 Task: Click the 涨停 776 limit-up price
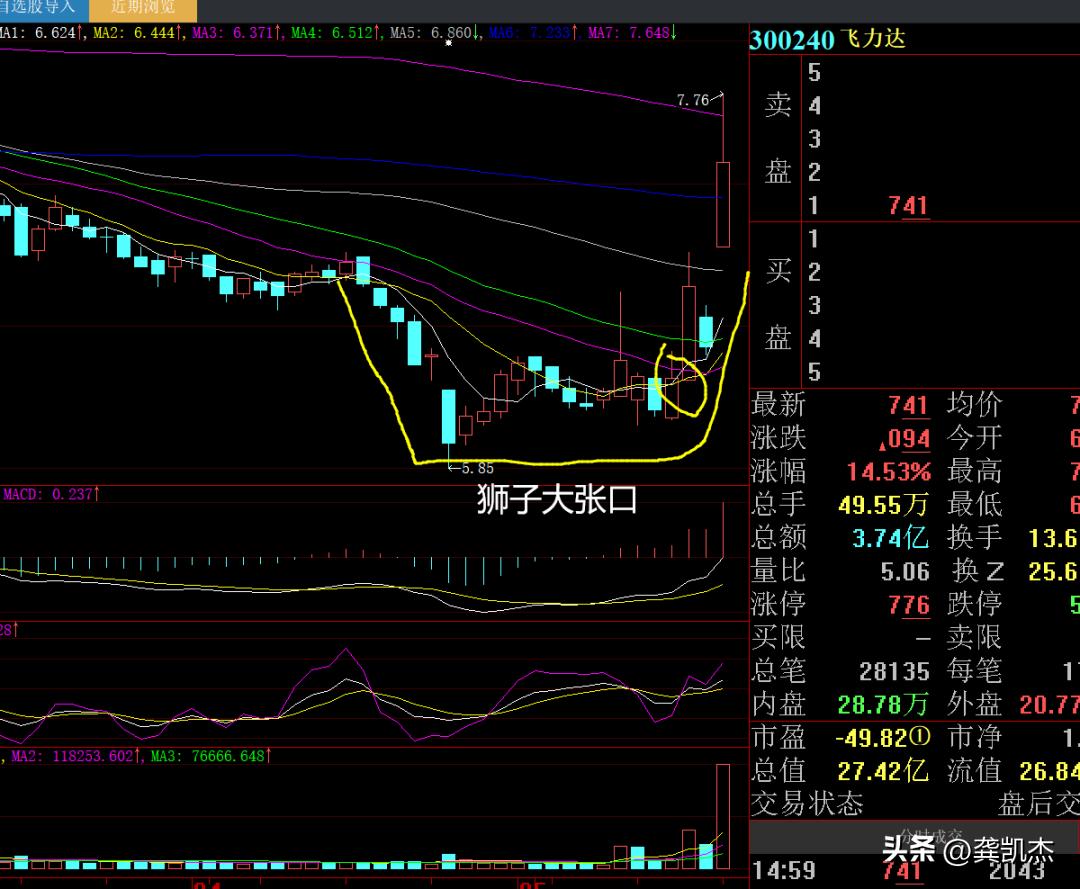(x=908, y=605)
